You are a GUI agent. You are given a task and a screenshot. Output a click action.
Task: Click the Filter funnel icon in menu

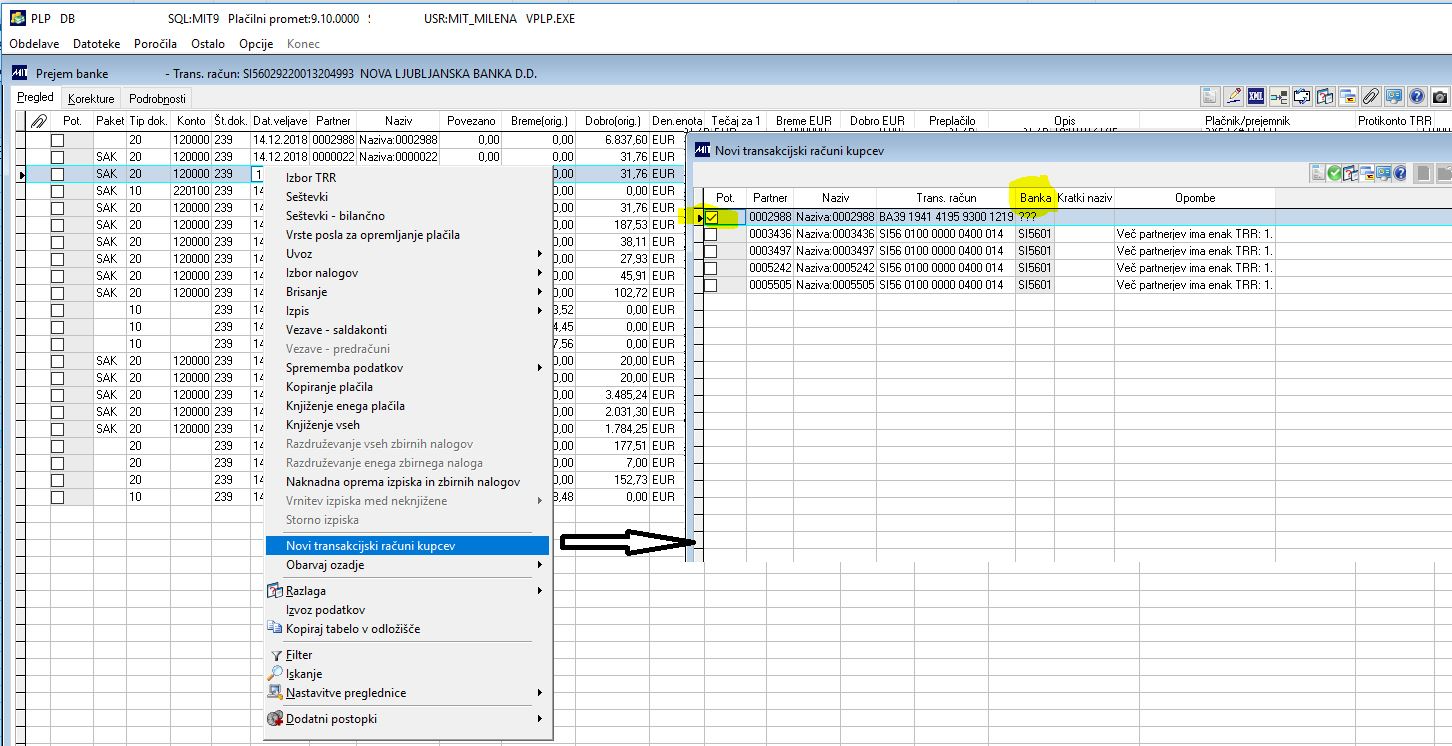[x=276, y=655]
